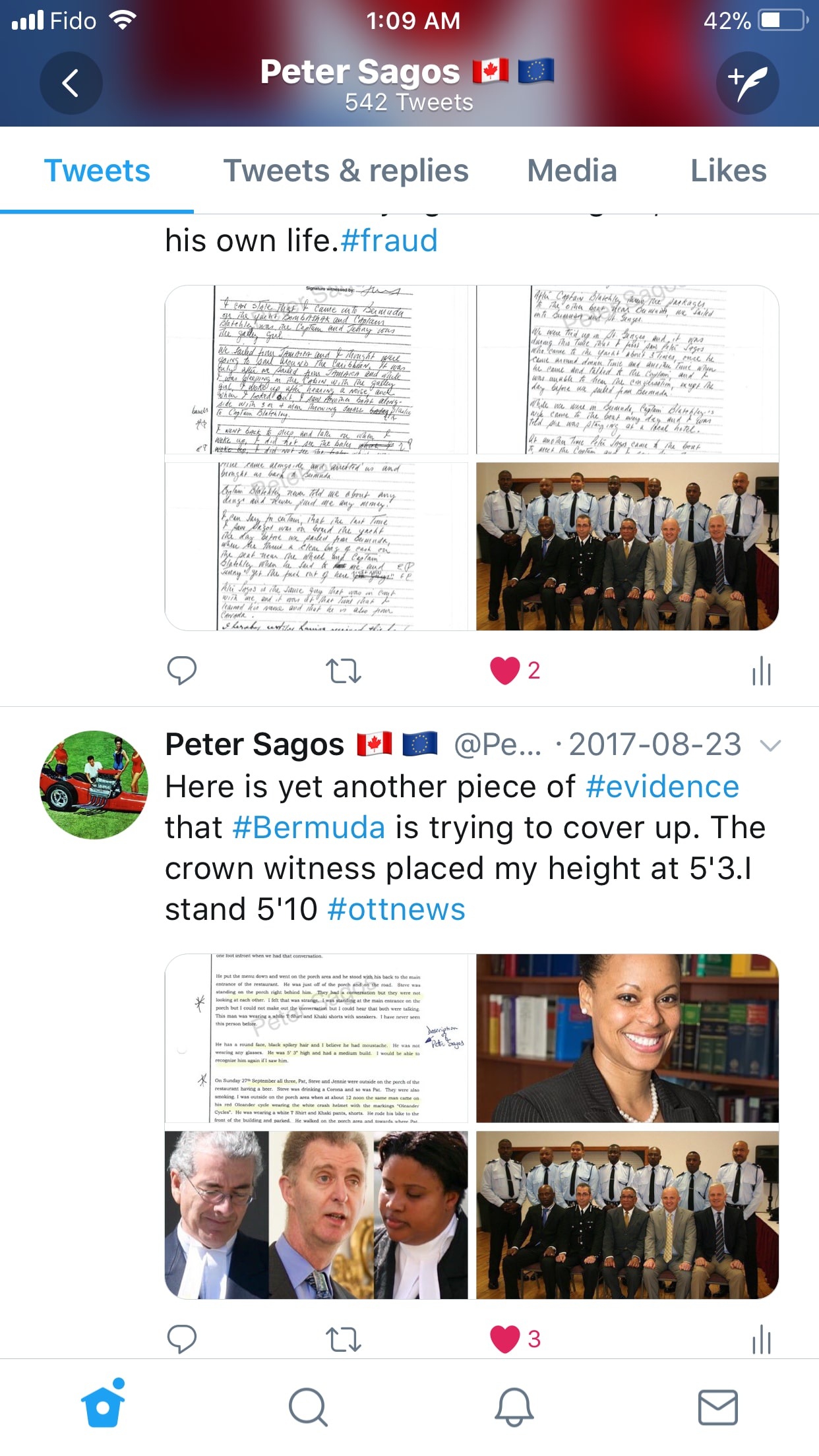Image resolution: width=819 pixels, height=1456 pixels.
Task: Open the Likes tab
Action: [x=728, y=171]
